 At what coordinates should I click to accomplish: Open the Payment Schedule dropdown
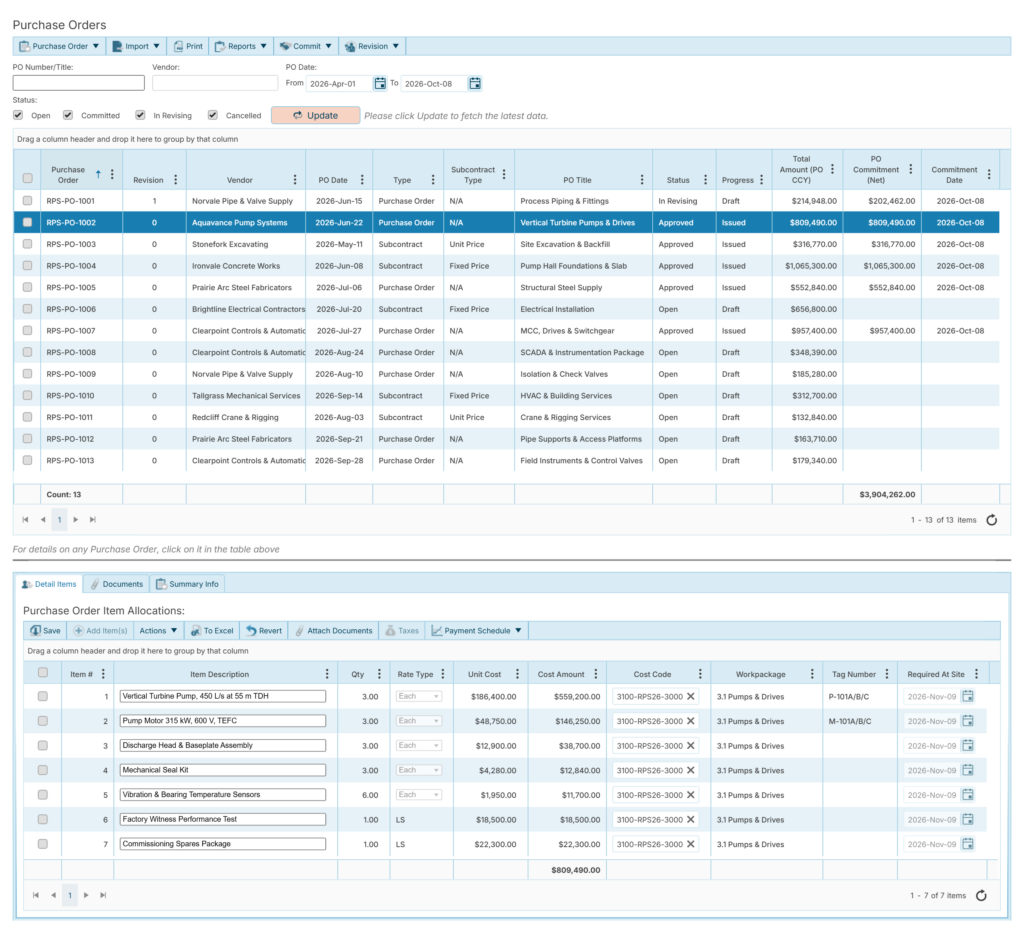[x=477, y=631]
